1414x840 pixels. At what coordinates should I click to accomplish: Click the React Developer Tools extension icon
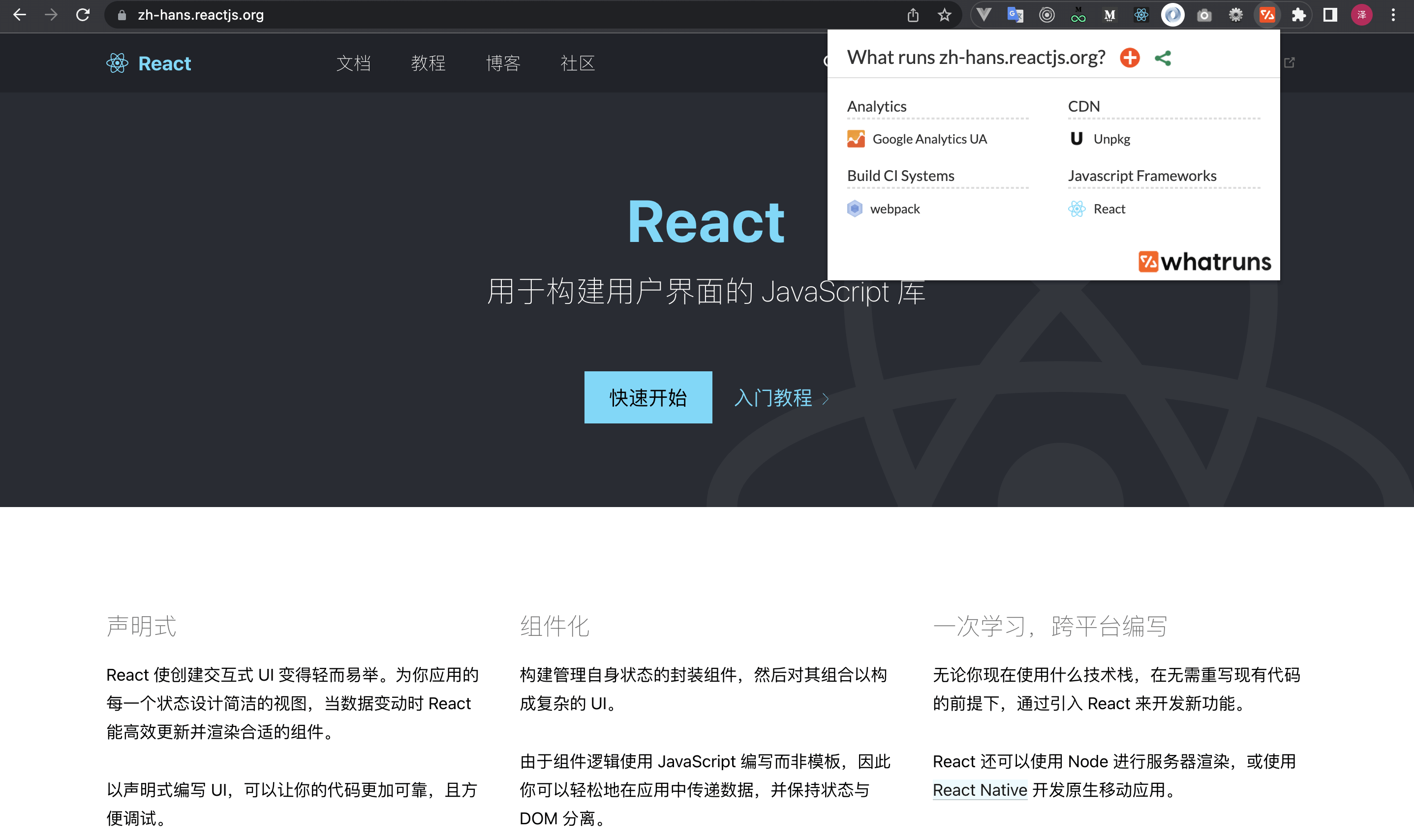coord(1141,15)
